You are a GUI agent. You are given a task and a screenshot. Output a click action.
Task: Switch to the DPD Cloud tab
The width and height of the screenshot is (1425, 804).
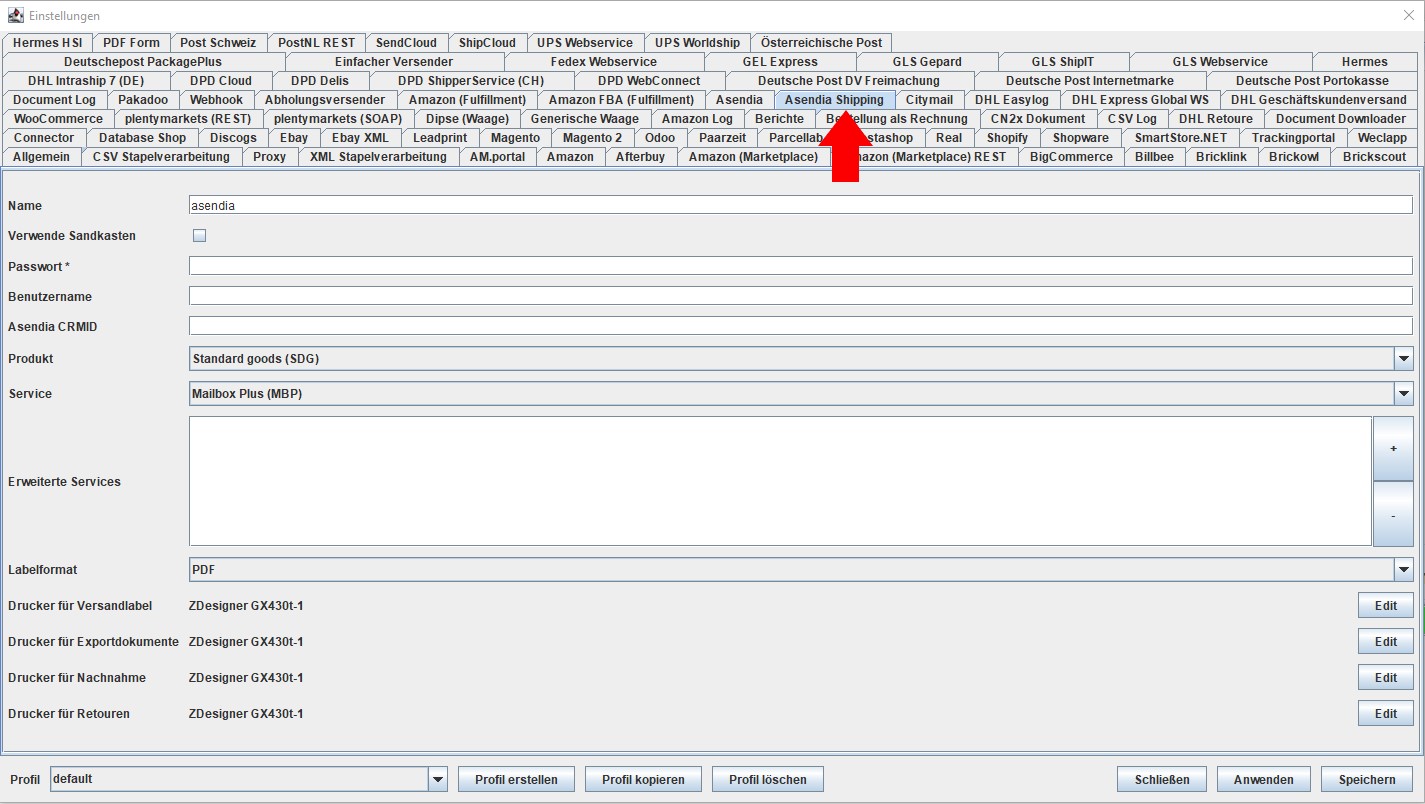(x=220, y=81)
